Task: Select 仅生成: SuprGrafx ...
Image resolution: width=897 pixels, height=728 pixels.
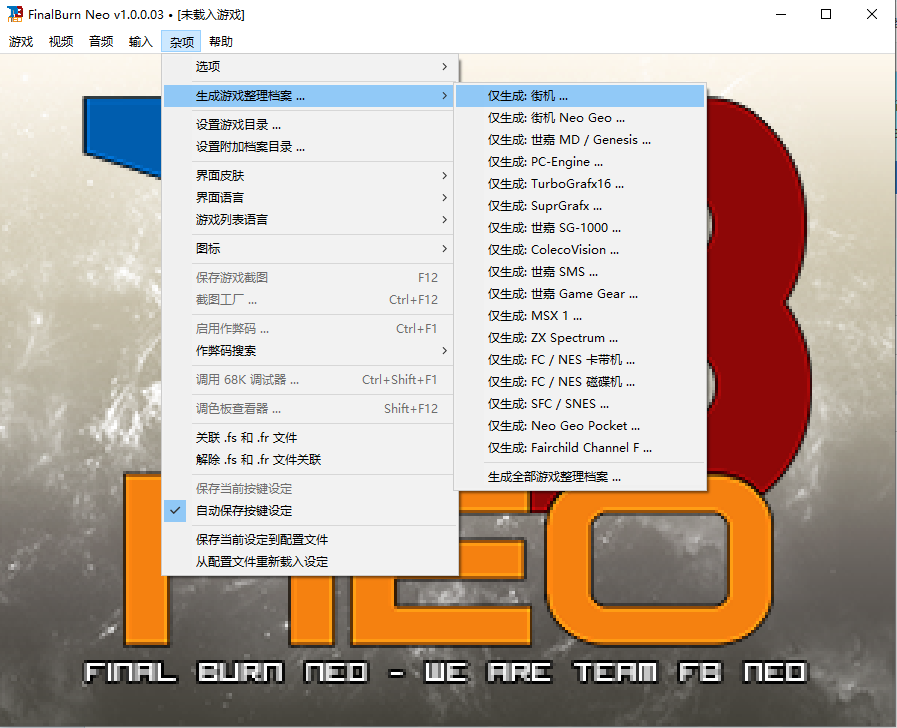Action: point(580,206)
